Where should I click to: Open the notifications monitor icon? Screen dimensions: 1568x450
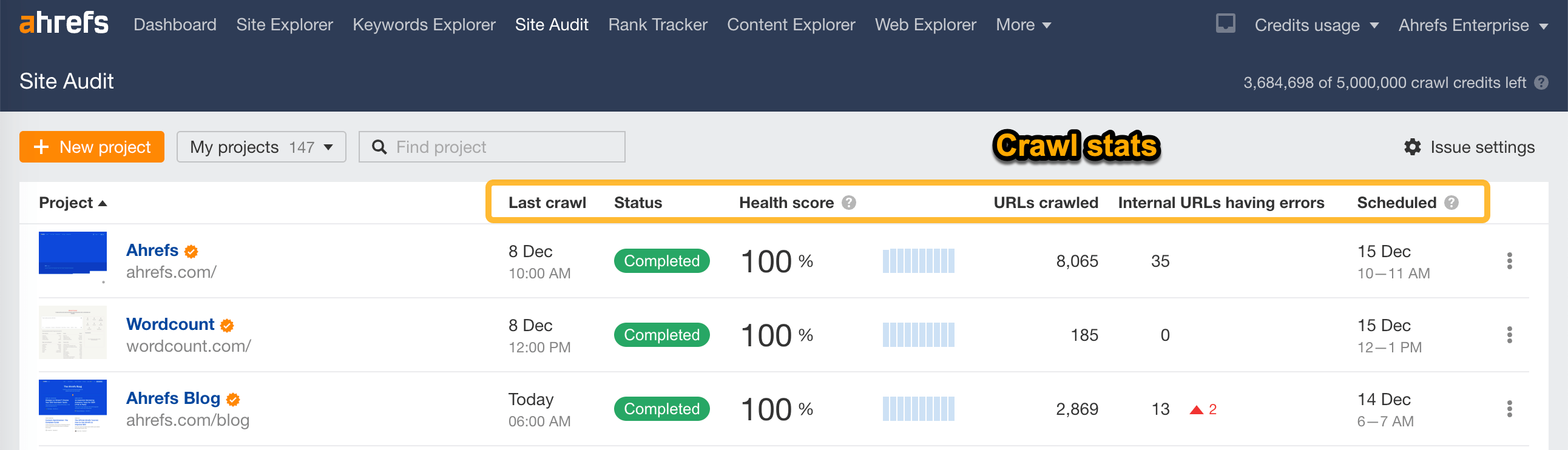(x=1225, y=24)
